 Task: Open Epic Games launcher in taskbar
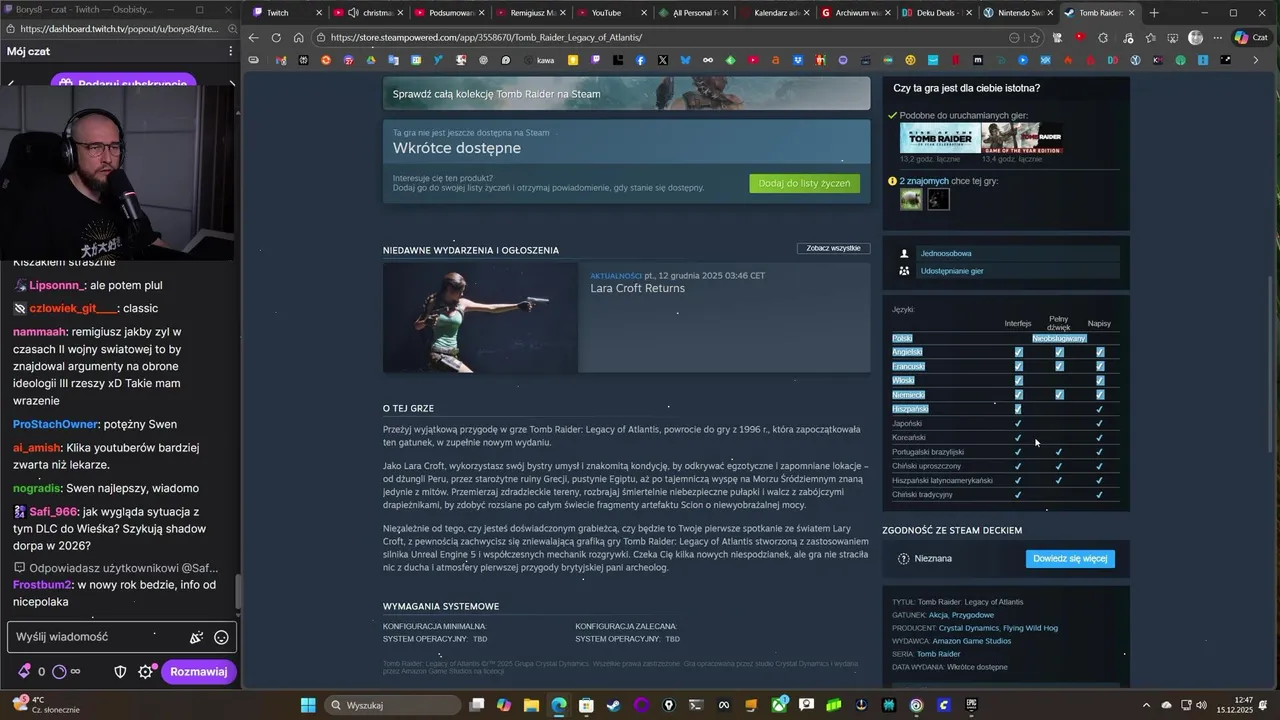[x=971, y=705]
